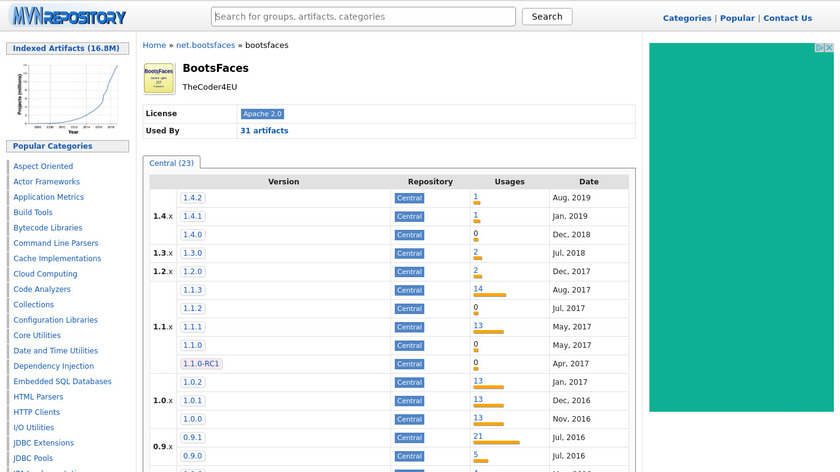840x472 pixels.
Task: Open net.bootsfaces breadcrumb link
Action: pyautogui.click(x=206, y=45)
